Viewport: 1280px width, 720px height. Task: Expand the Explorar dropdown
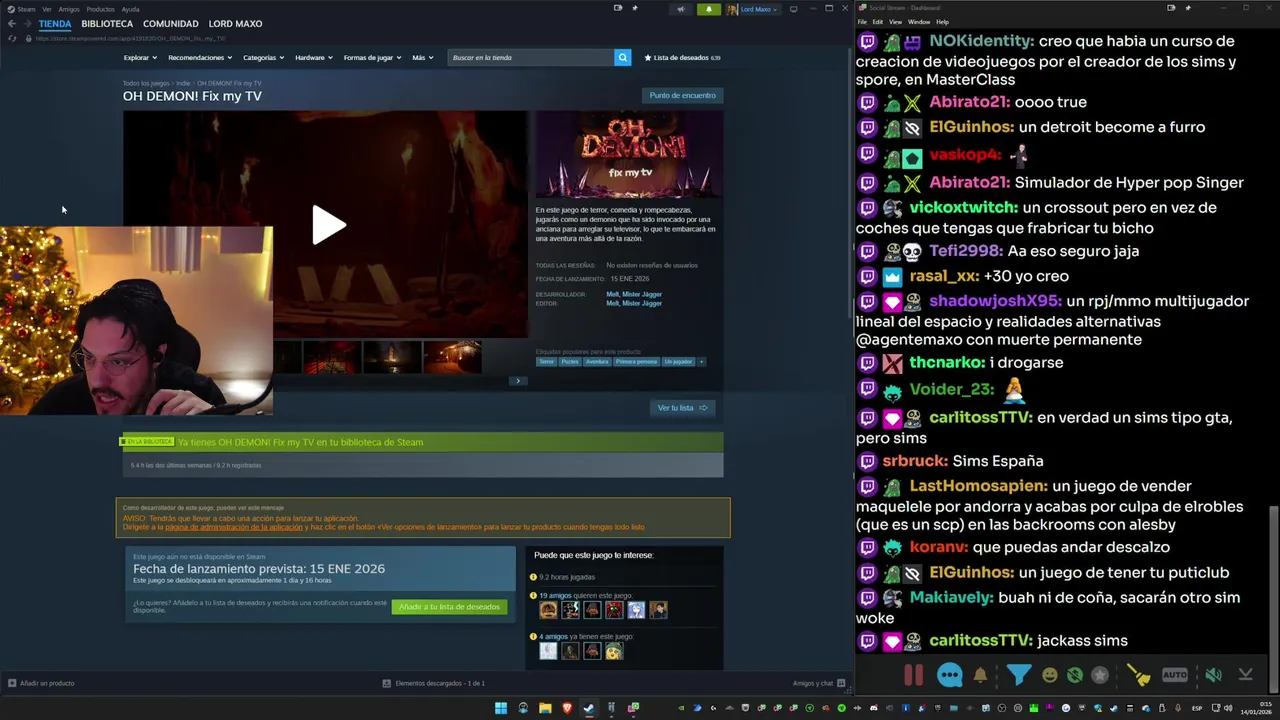click(139, 57)
